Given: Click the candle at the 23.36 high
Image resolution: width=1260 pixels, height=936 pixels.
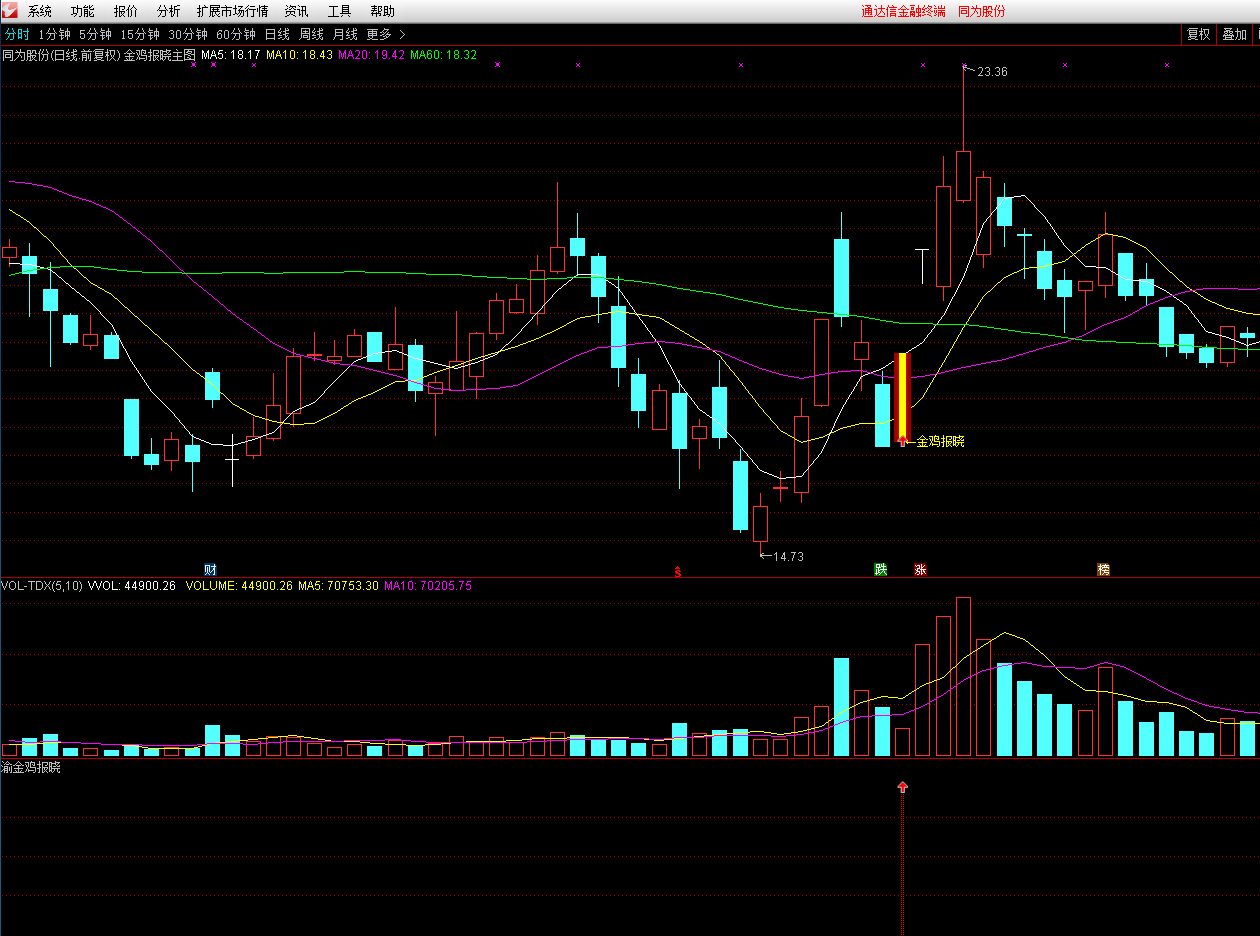Looking at the screenshot, I should 963,175.
